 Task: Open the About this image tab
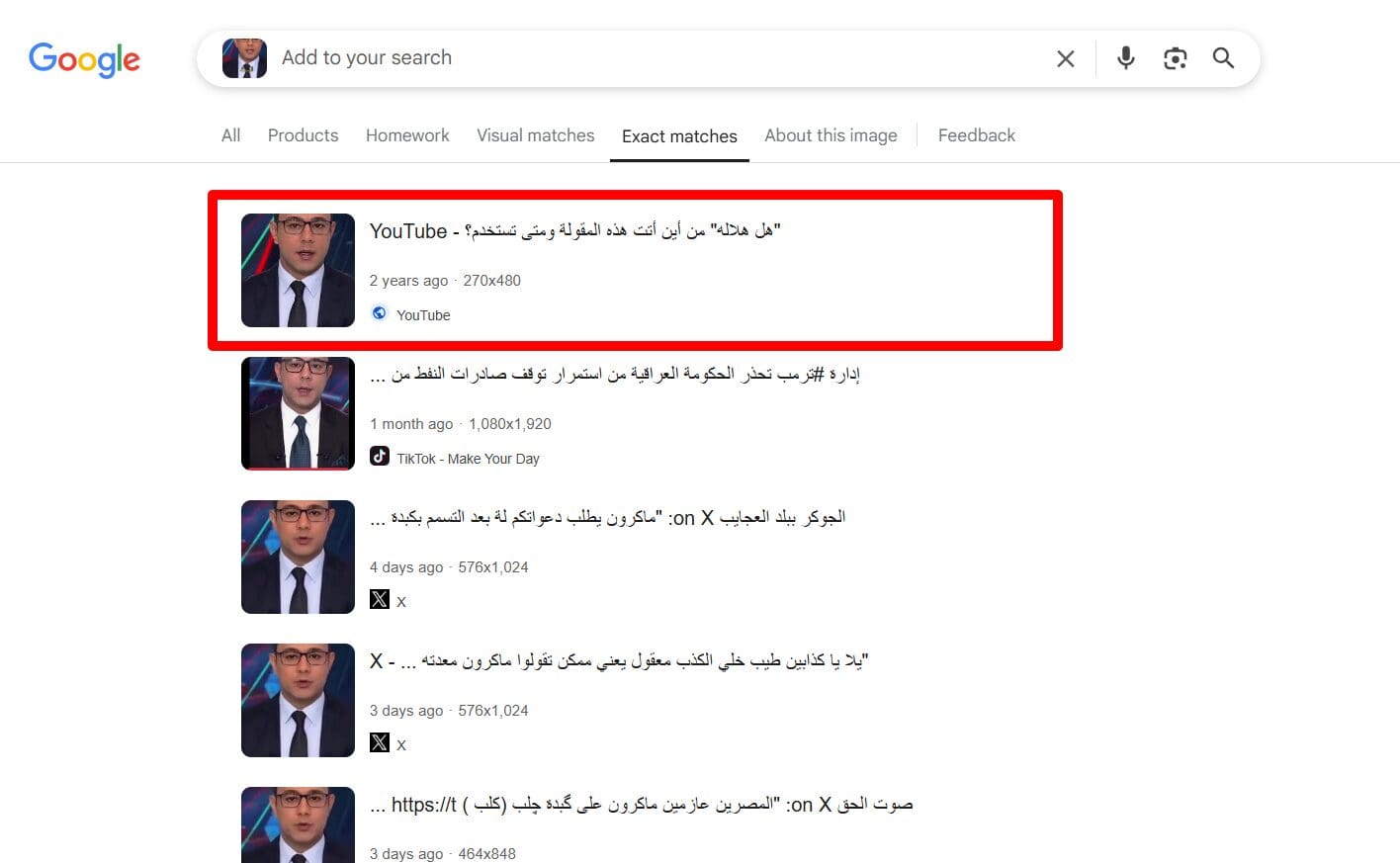(831, 135)
